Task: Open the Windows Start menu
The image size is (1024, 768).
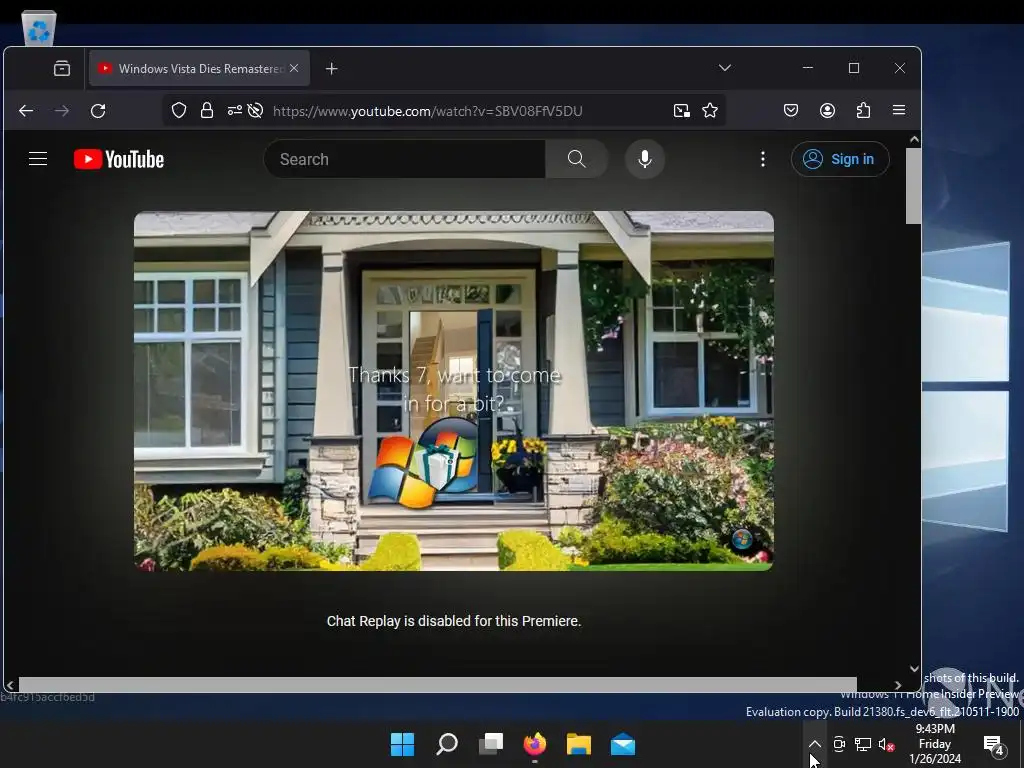Action: [402, 744]
